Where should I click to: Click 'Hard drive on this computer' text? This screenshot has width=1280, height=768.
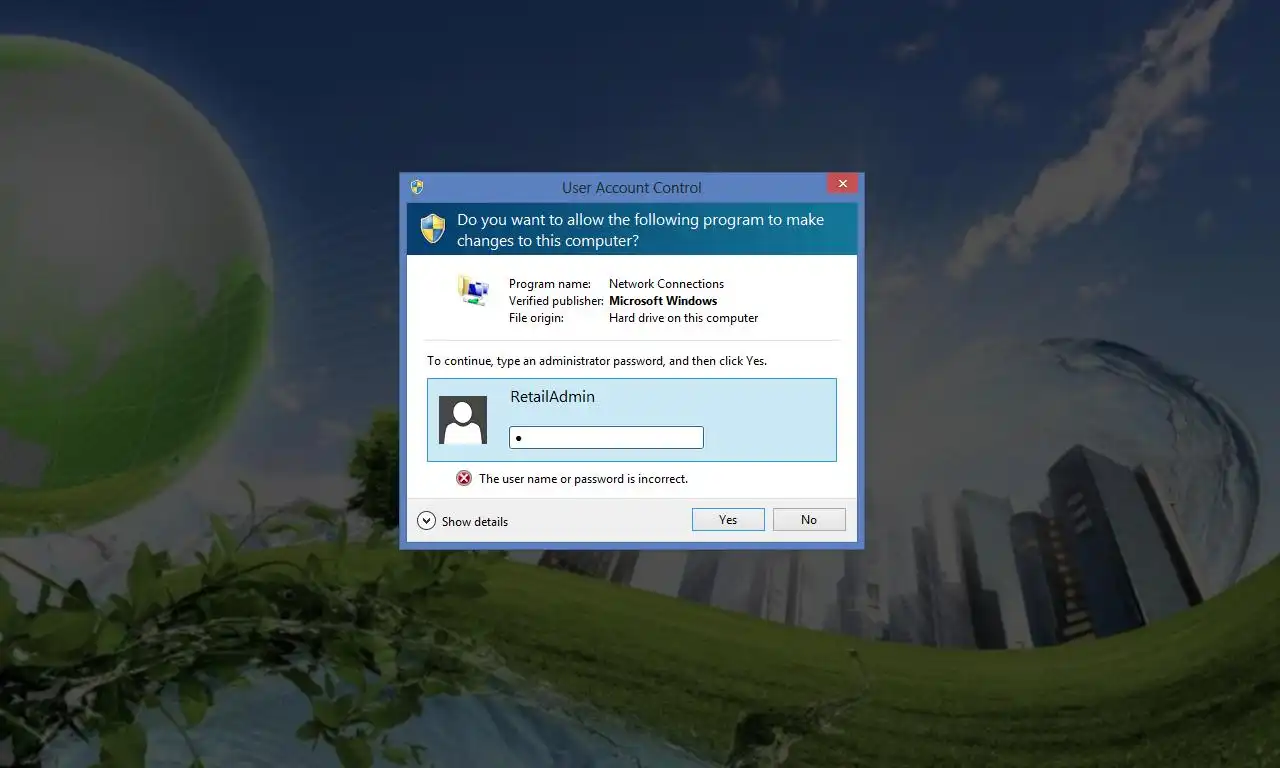click(x=683, y=318)
